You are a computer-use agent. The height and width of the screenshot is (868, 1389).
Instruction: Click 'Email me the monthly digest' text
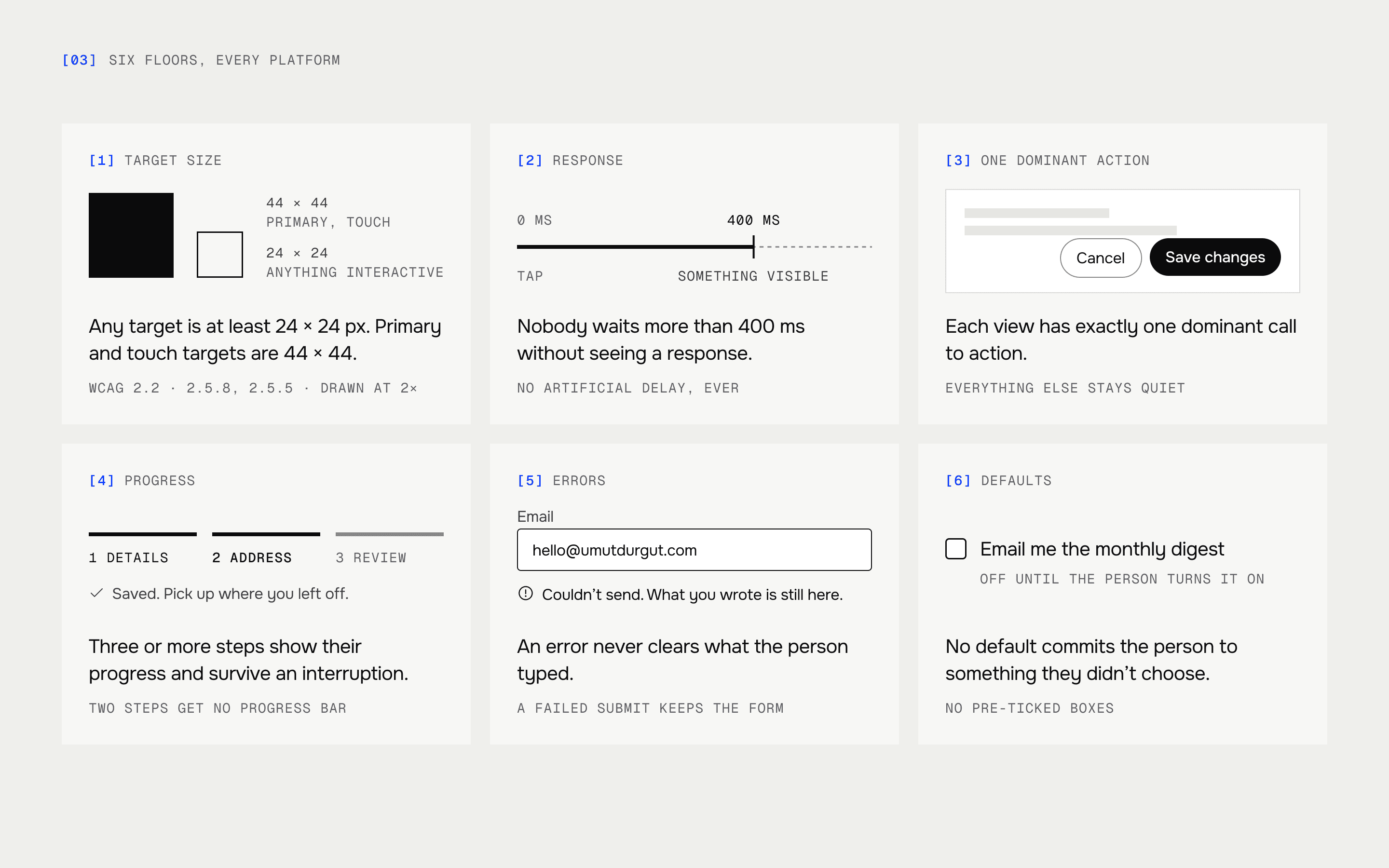1102,549
